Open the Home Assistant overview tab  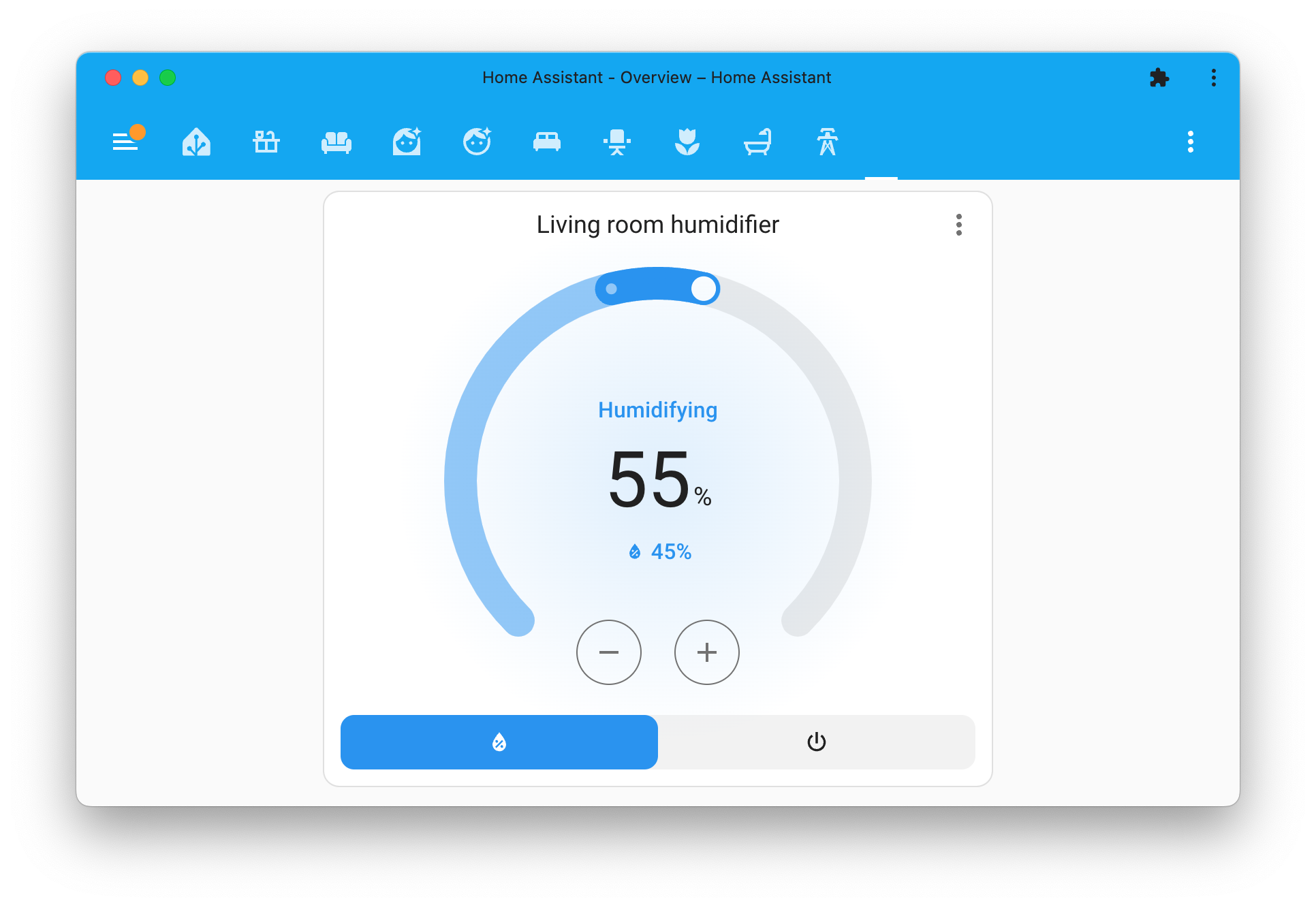196,142
